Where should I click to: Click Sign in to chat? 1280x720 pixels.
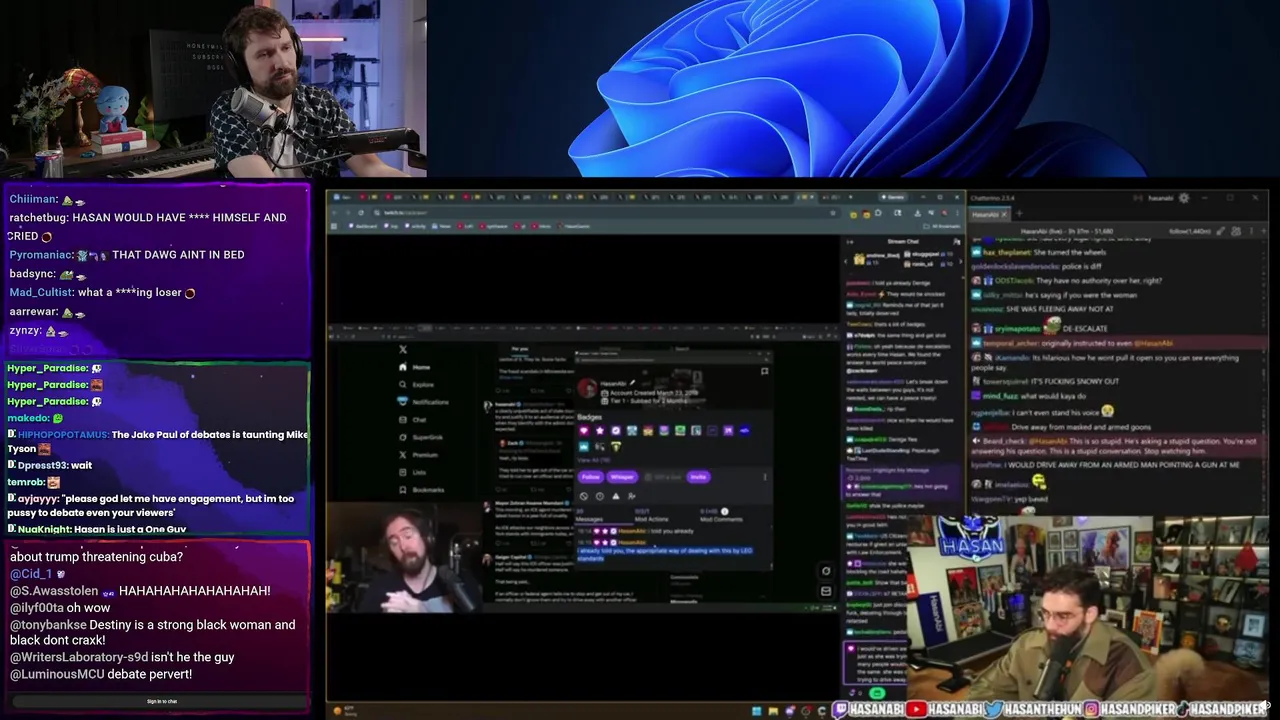coord(162,701)
